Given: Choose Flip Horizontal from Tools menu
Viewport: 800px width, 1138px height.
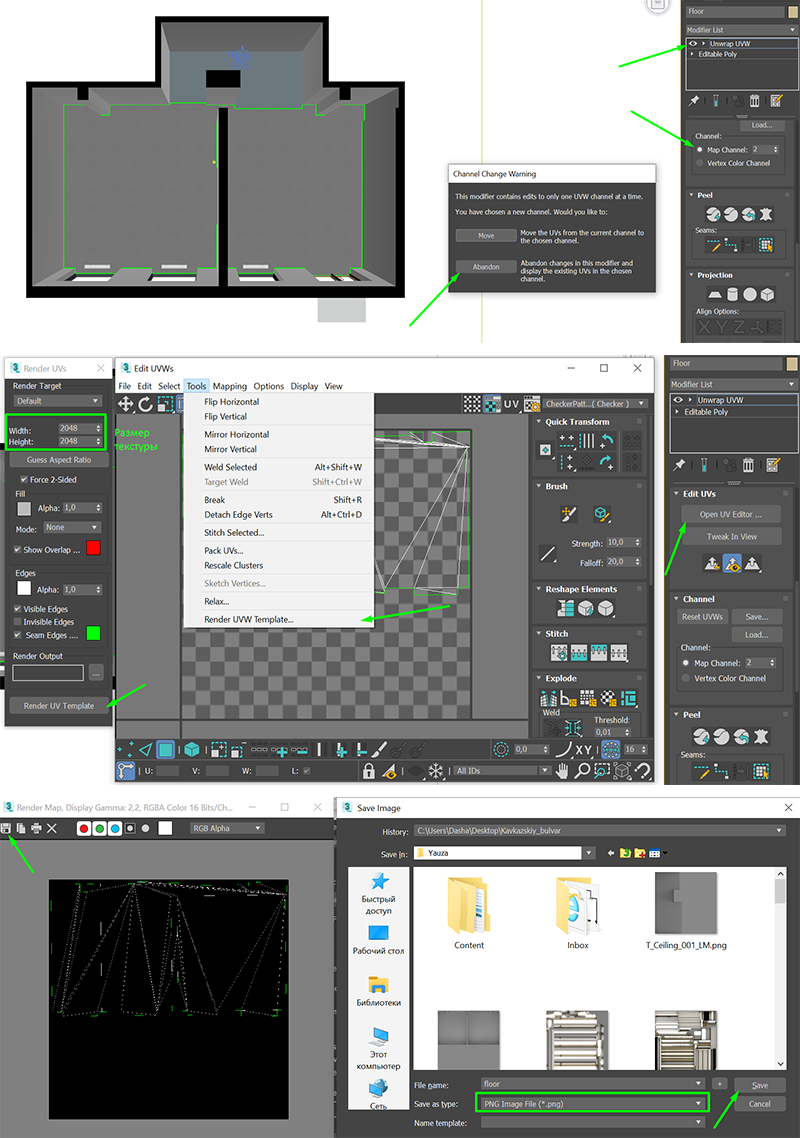Looking at the screenshot, I should [232, 402].
